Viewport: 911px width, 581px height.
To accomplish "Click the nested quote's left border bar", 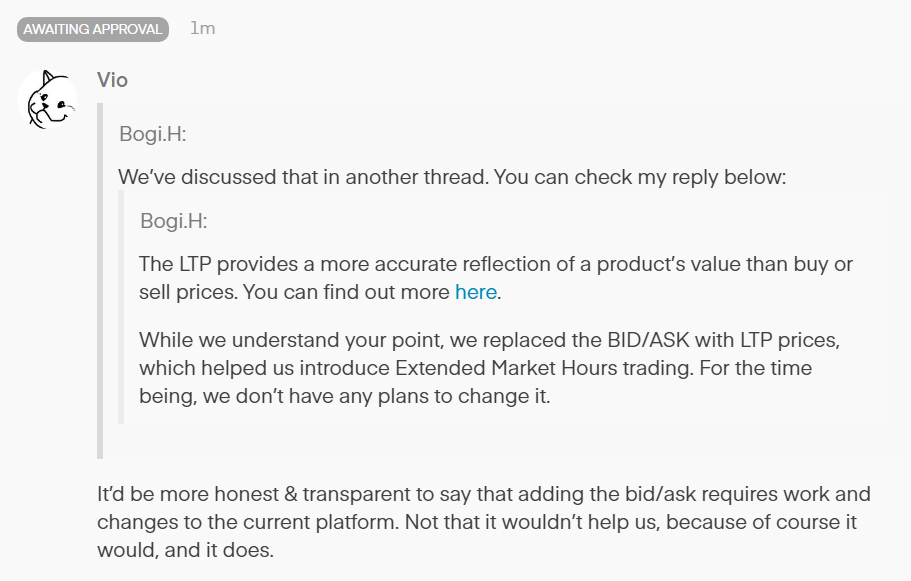I will click(122, 315).
